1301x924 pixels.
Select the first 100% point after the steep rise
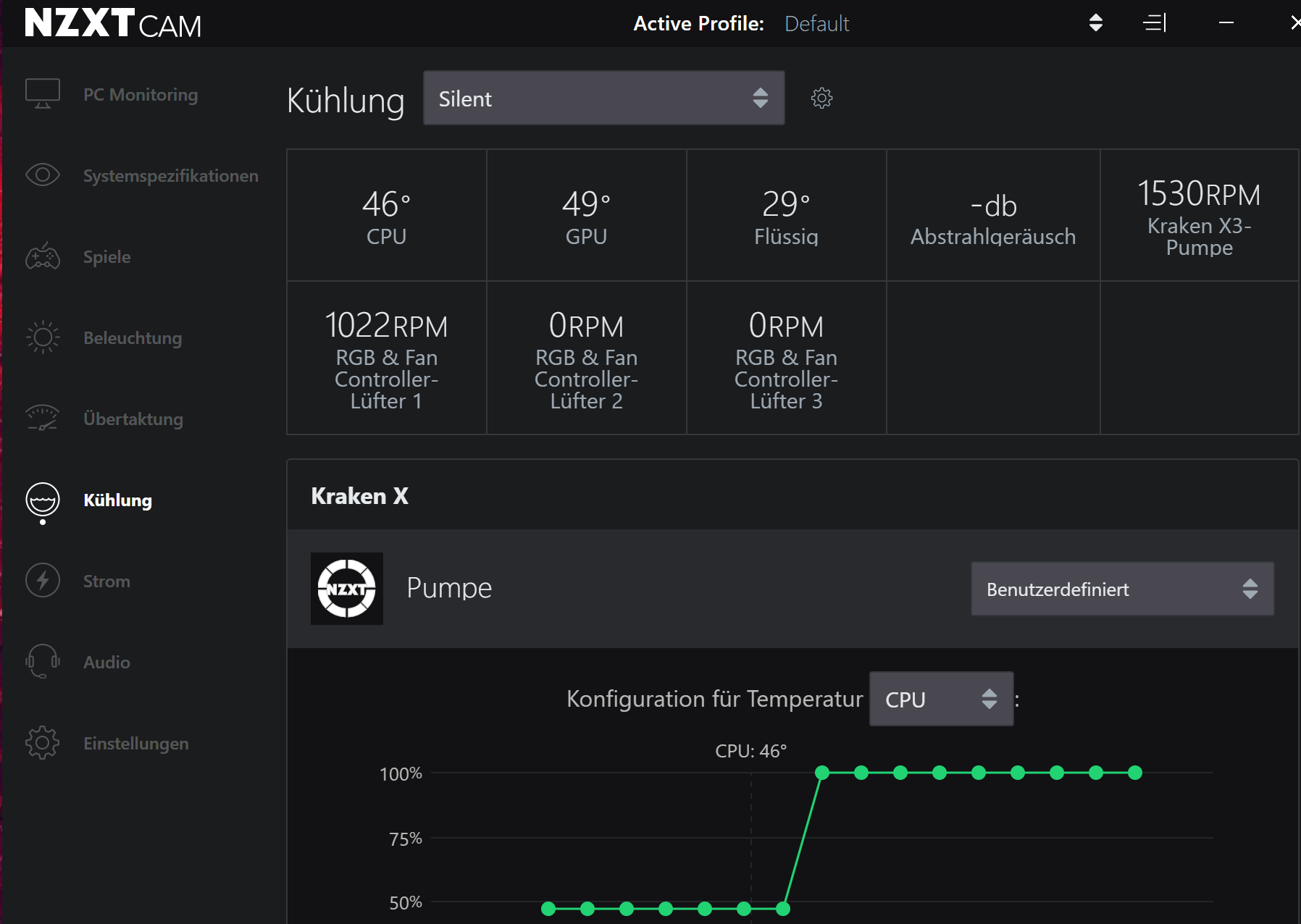[x=822, y=773]
